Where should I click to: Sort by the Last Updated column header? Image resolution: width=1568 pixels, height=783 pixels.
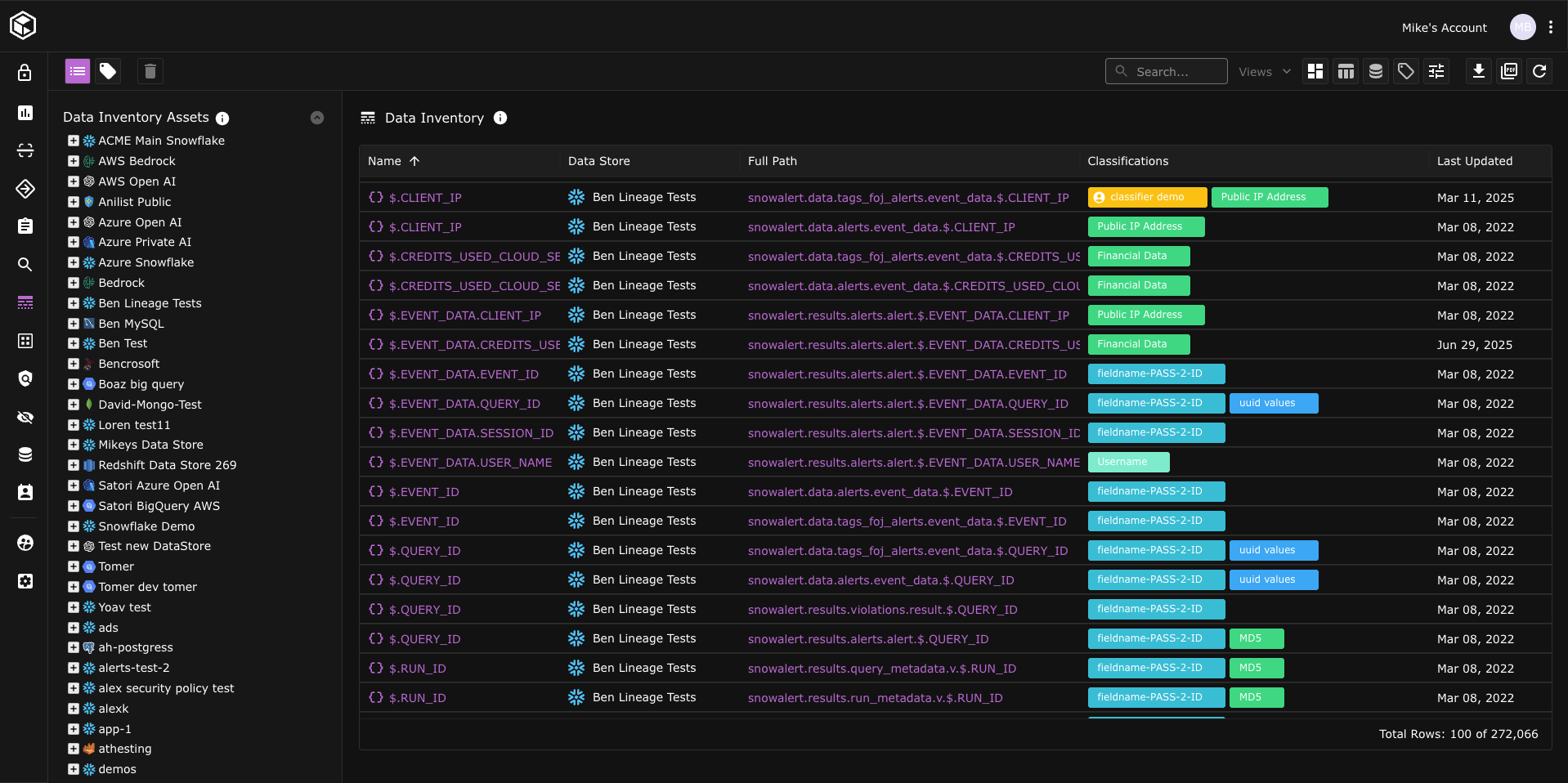point(1474,161)
